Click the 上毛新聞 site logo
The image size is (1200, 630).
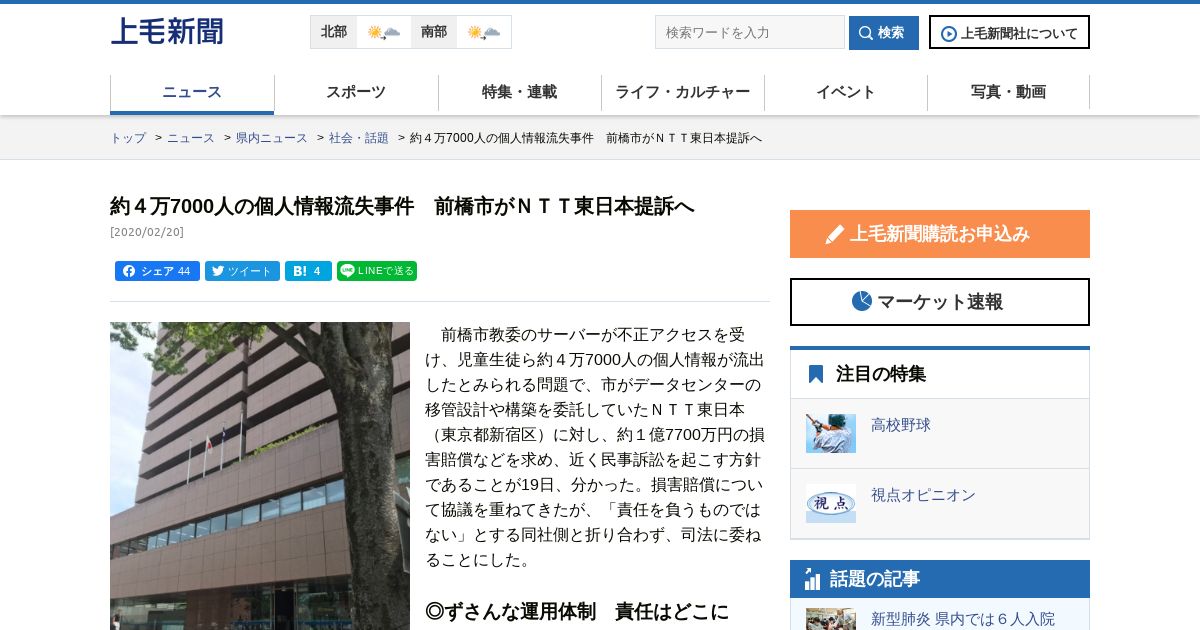pos(167,31)
